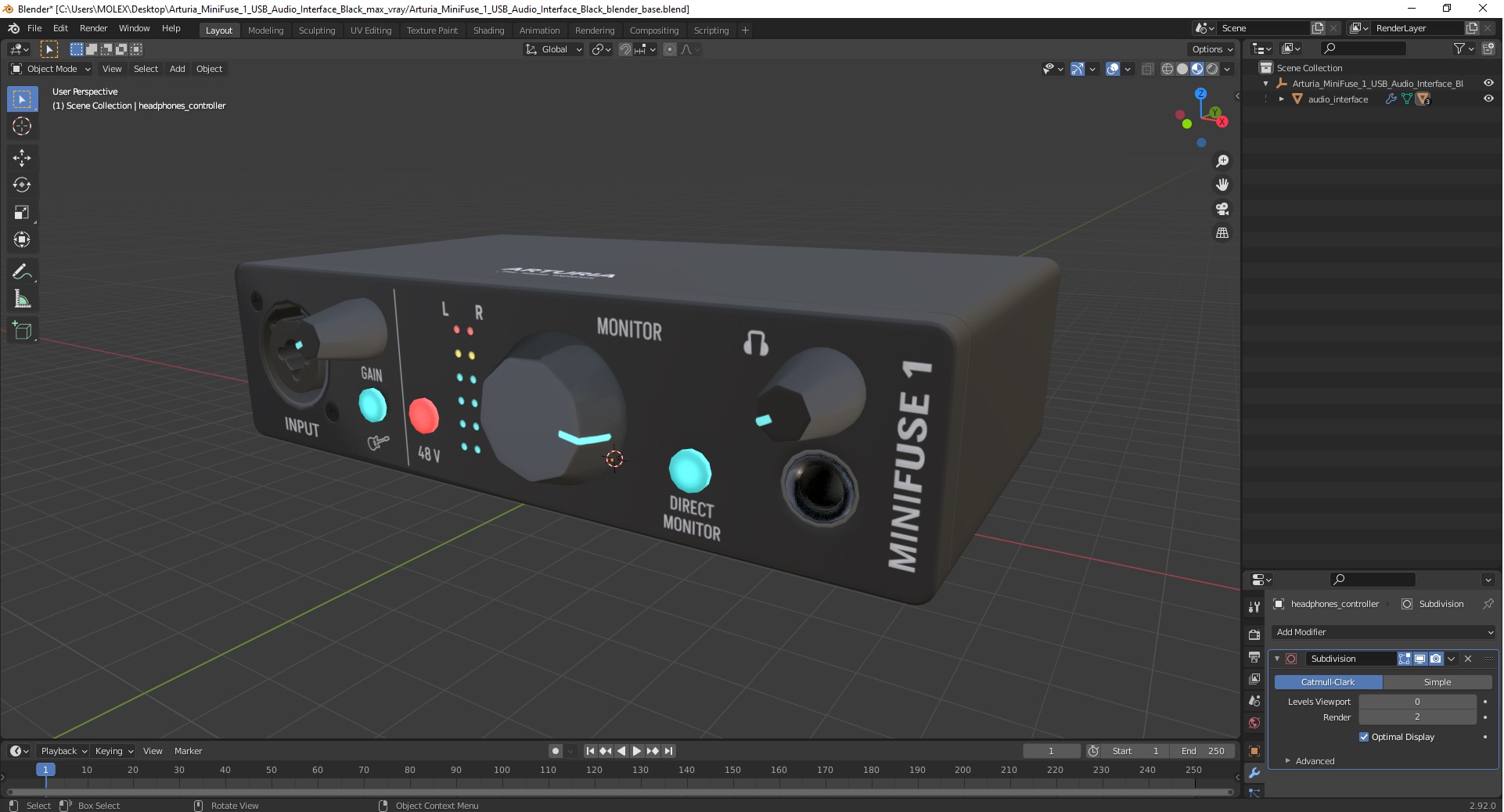Toggle proportional editing
Viewport: 1504px width, 812px height.
tap(669, 49)
